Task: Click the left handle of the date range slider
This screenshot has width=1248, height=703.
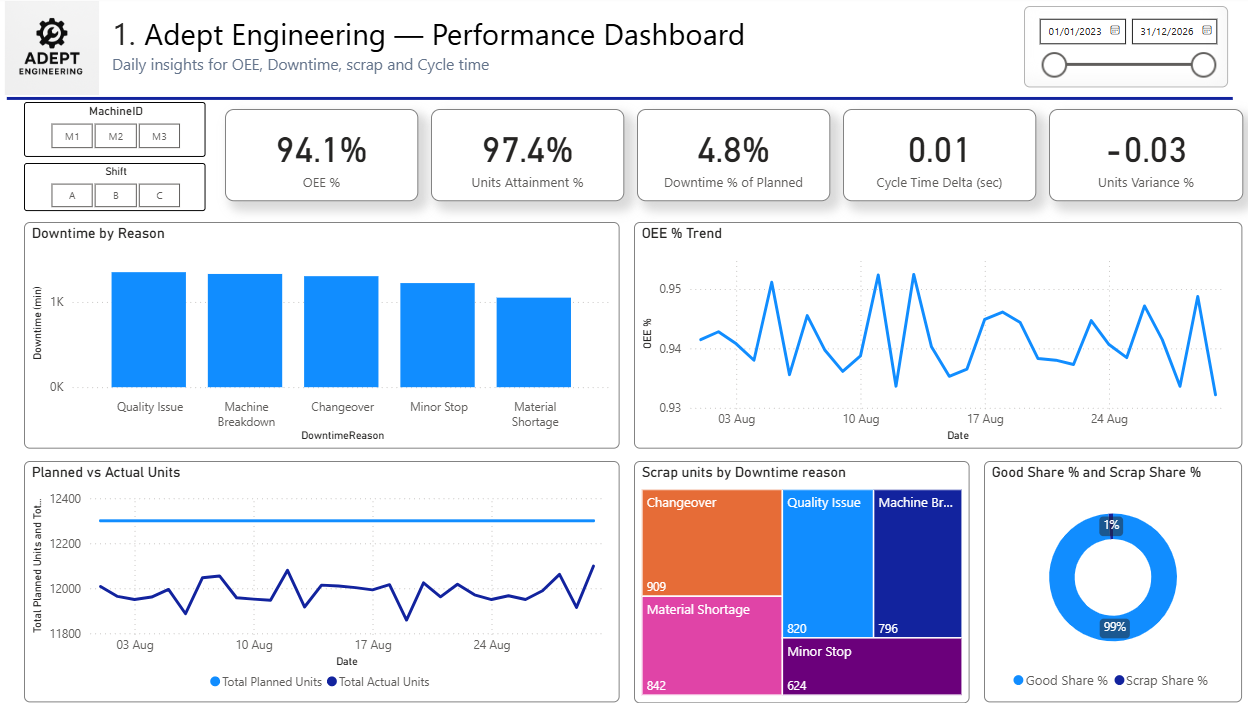Action: [x=1054, y=66]
